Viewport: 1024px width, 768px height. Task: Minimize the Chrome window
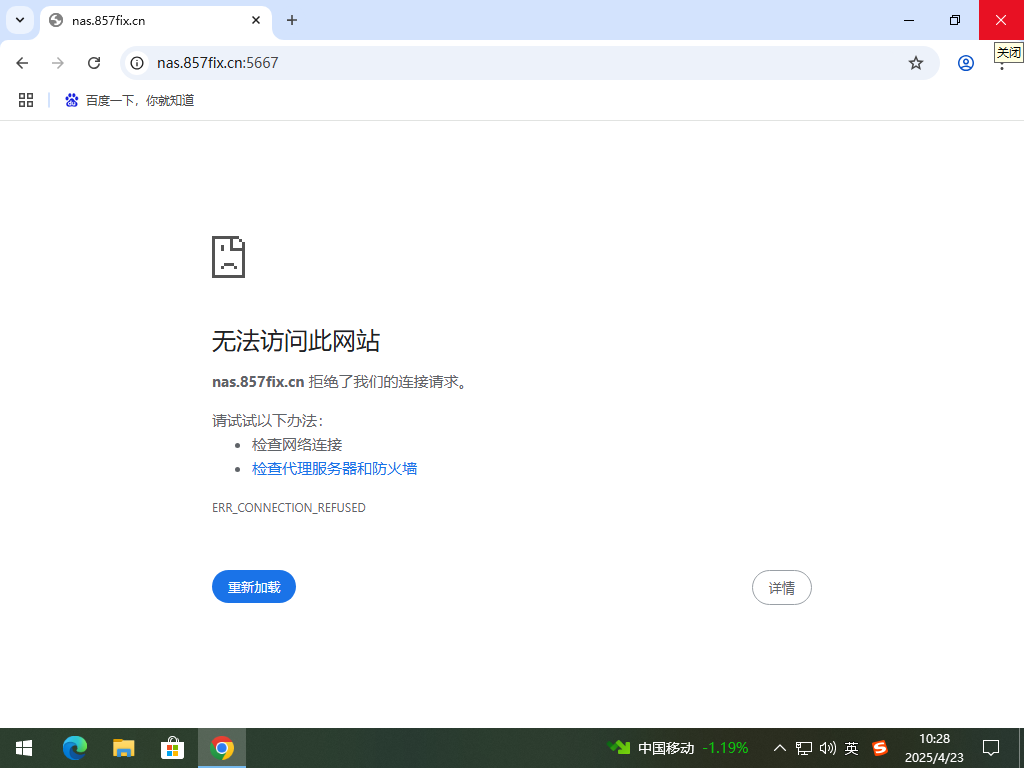point(908,20)
